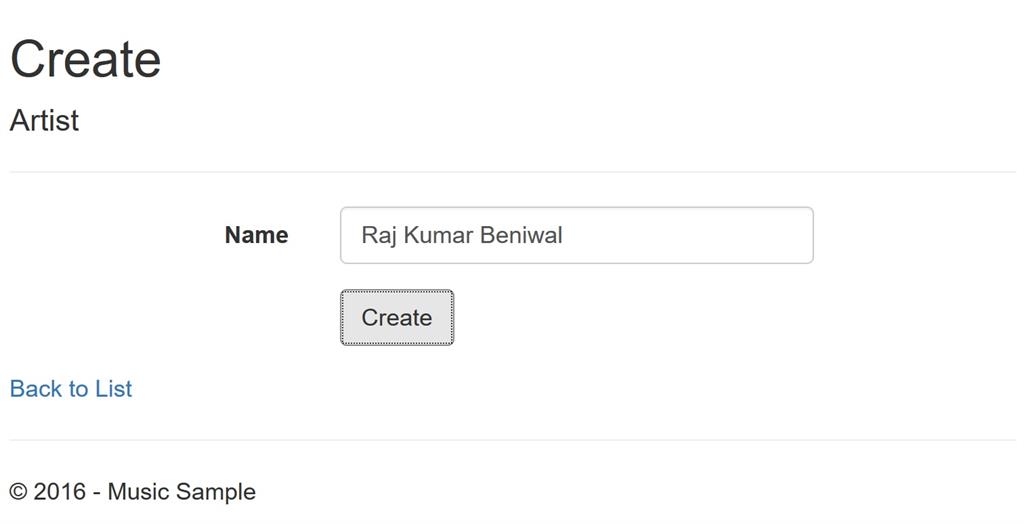Follow the Back to List link
Image resolution: width=1024 pixels, height=524 pixels.
tap(70, 389)
